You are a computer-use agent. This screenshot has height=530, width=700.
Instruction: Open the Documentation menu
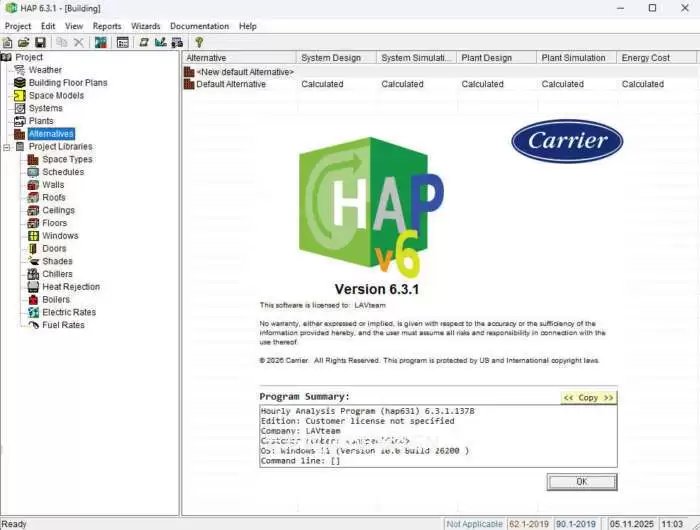point(199,26)
